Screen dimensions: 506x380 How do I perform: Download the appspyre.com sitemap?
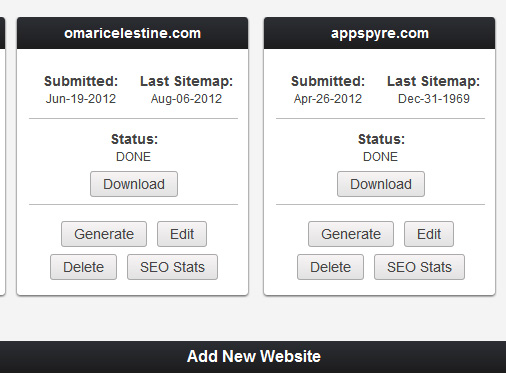[x=381, y=184]
